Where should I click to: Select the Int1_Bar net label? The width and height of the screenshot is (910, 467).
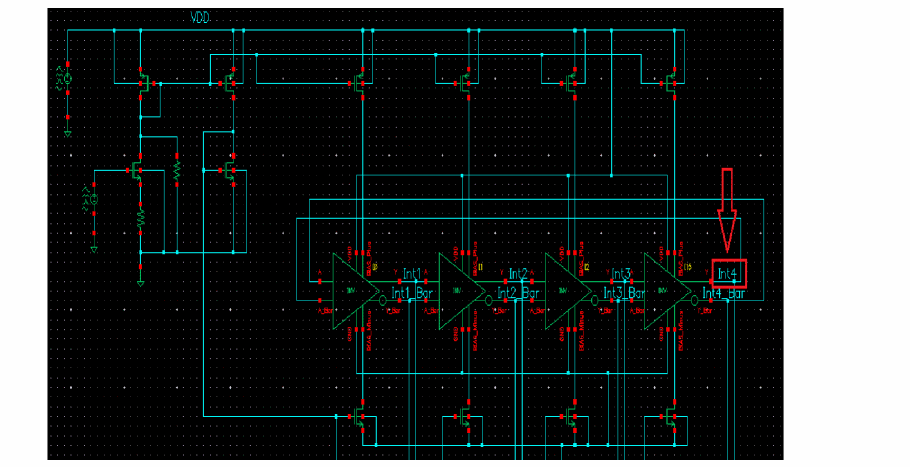pyautogui.click(x=412, y=294)
